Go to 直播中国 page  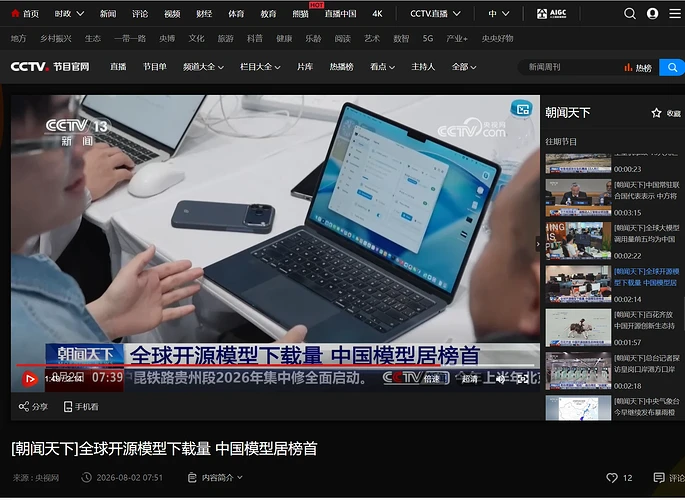(340, 14)
